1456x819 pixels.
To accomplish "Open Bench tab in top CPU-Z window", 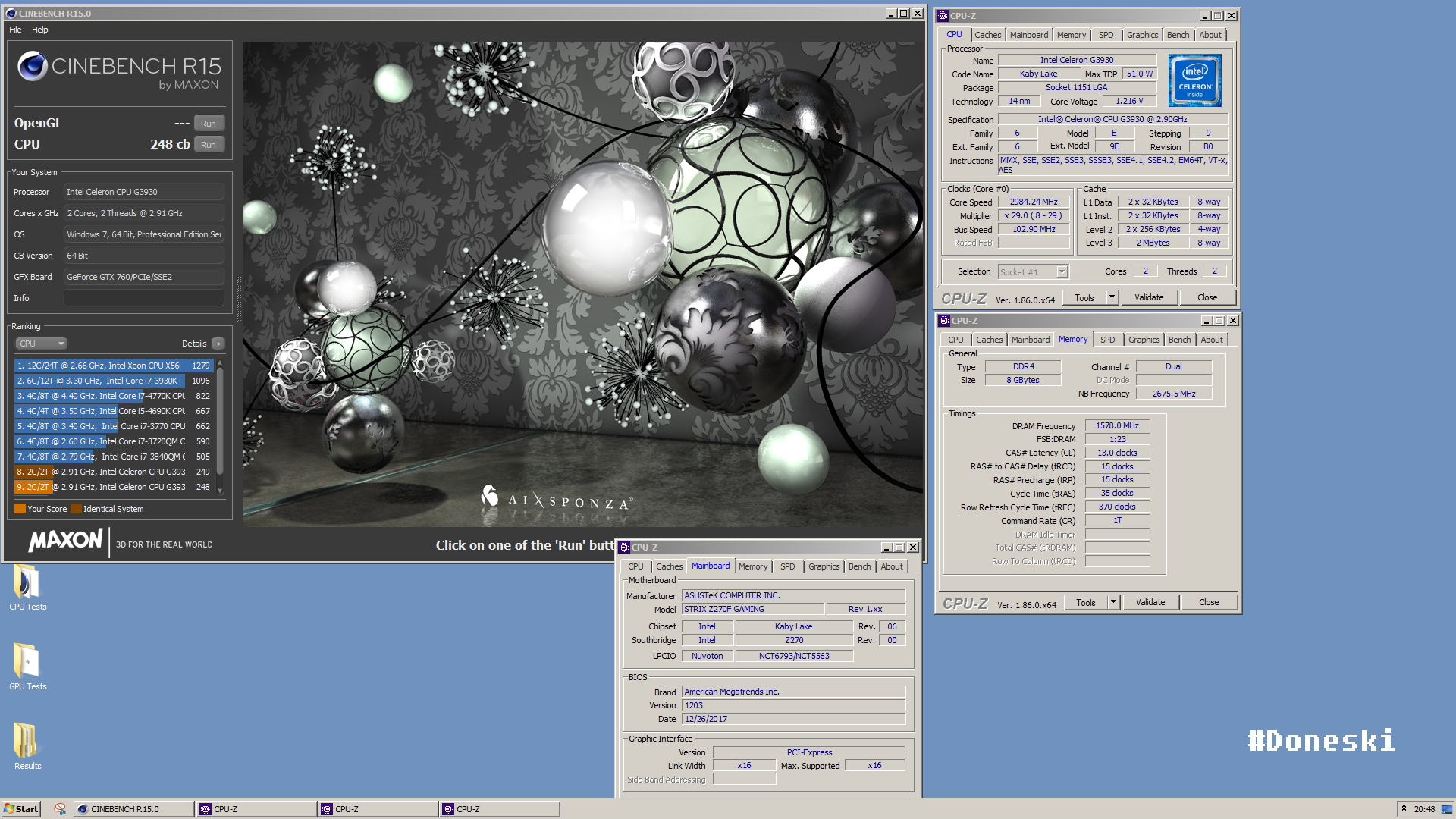I will (1178, 35).
